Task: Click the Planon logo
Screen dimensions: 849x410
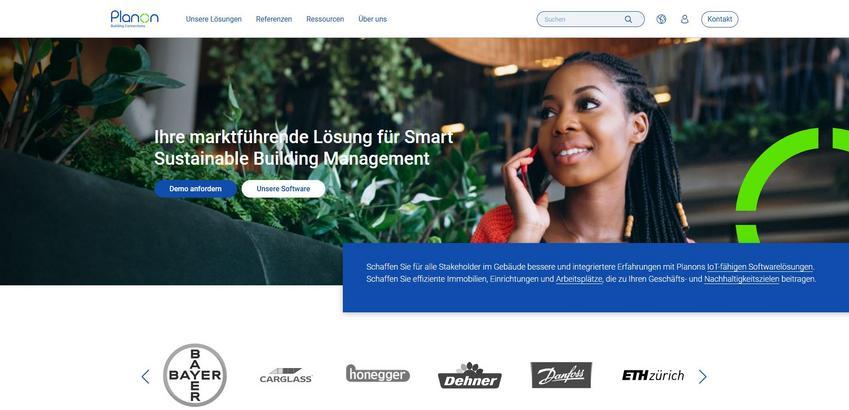Action: tap(134, 18)
